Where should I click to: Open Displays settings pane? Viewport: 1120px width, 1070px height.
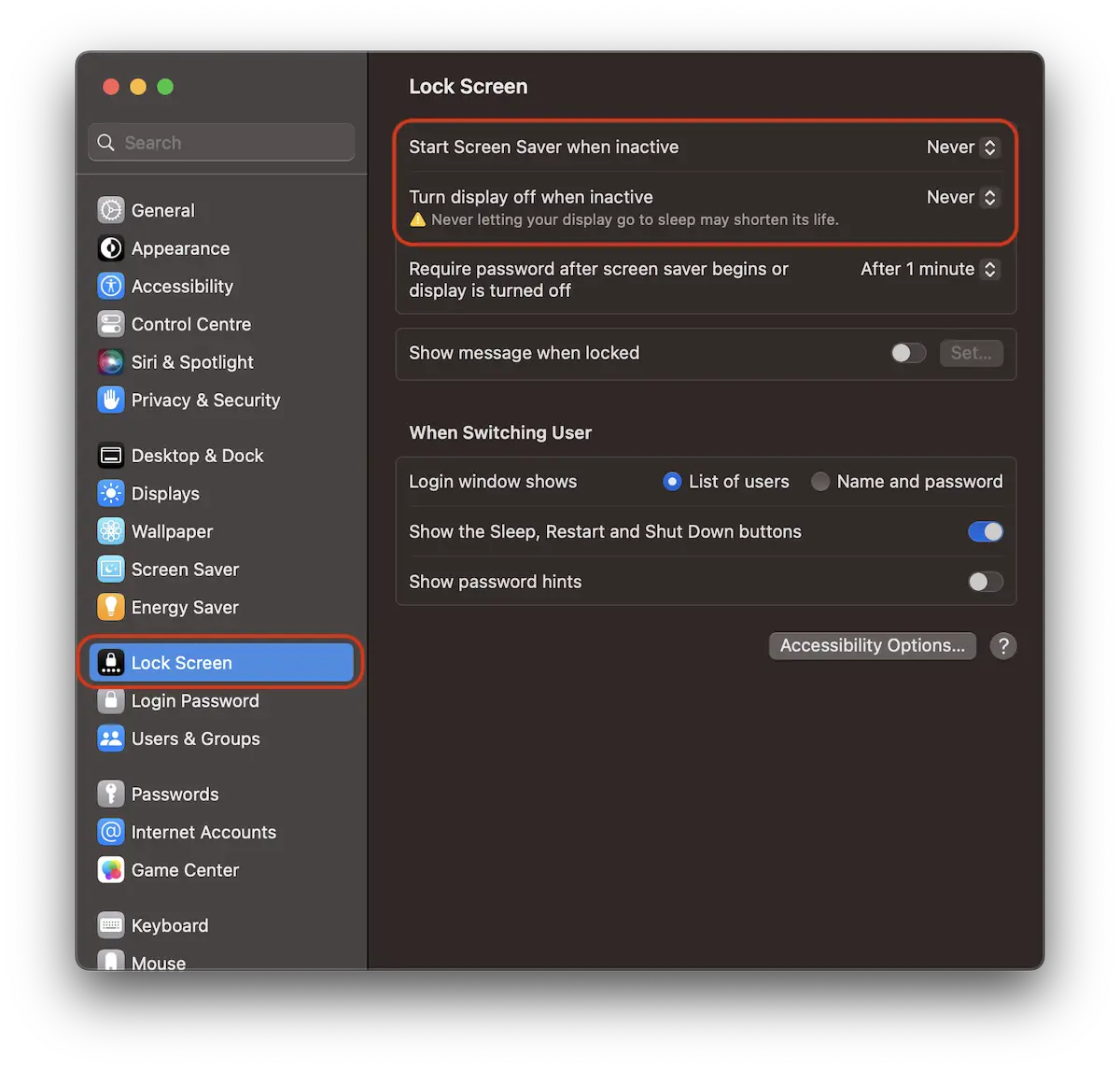221,493
